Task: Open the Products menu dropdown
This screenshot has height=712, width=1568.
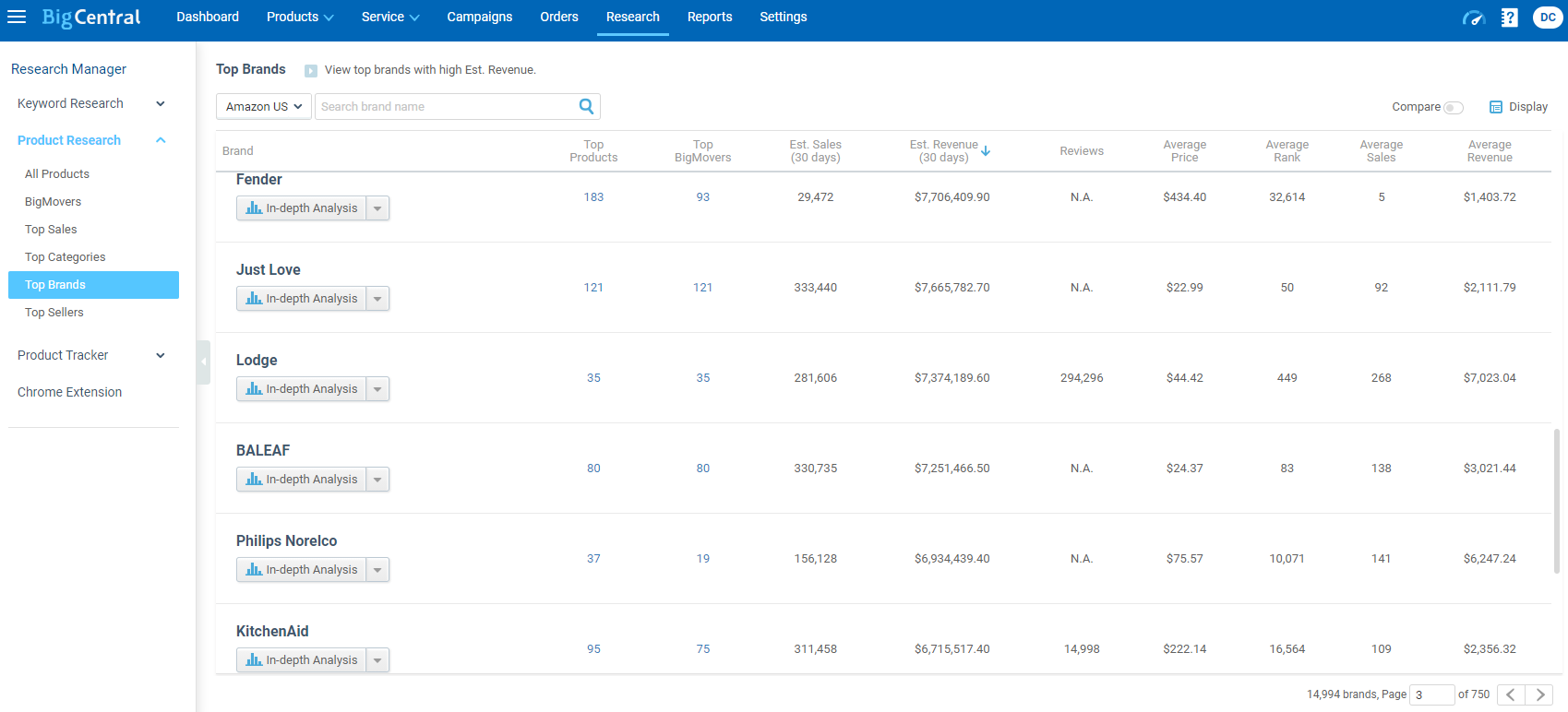Action: pos(300,17)
